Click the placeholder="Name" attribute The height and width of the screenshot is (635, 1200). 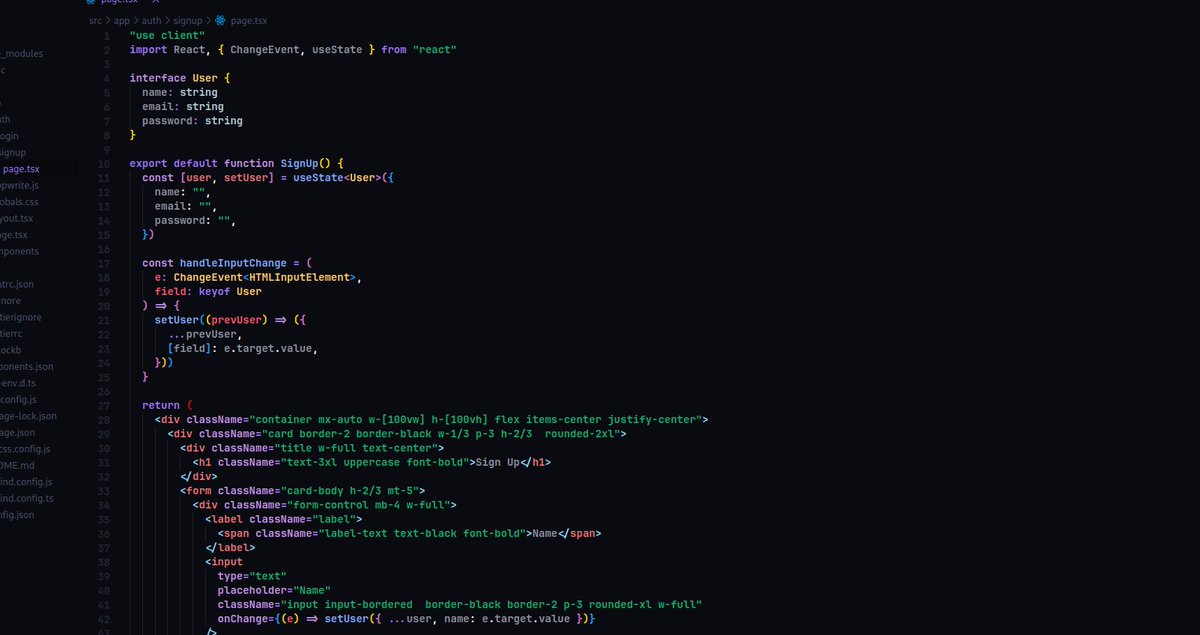point(274,590)
